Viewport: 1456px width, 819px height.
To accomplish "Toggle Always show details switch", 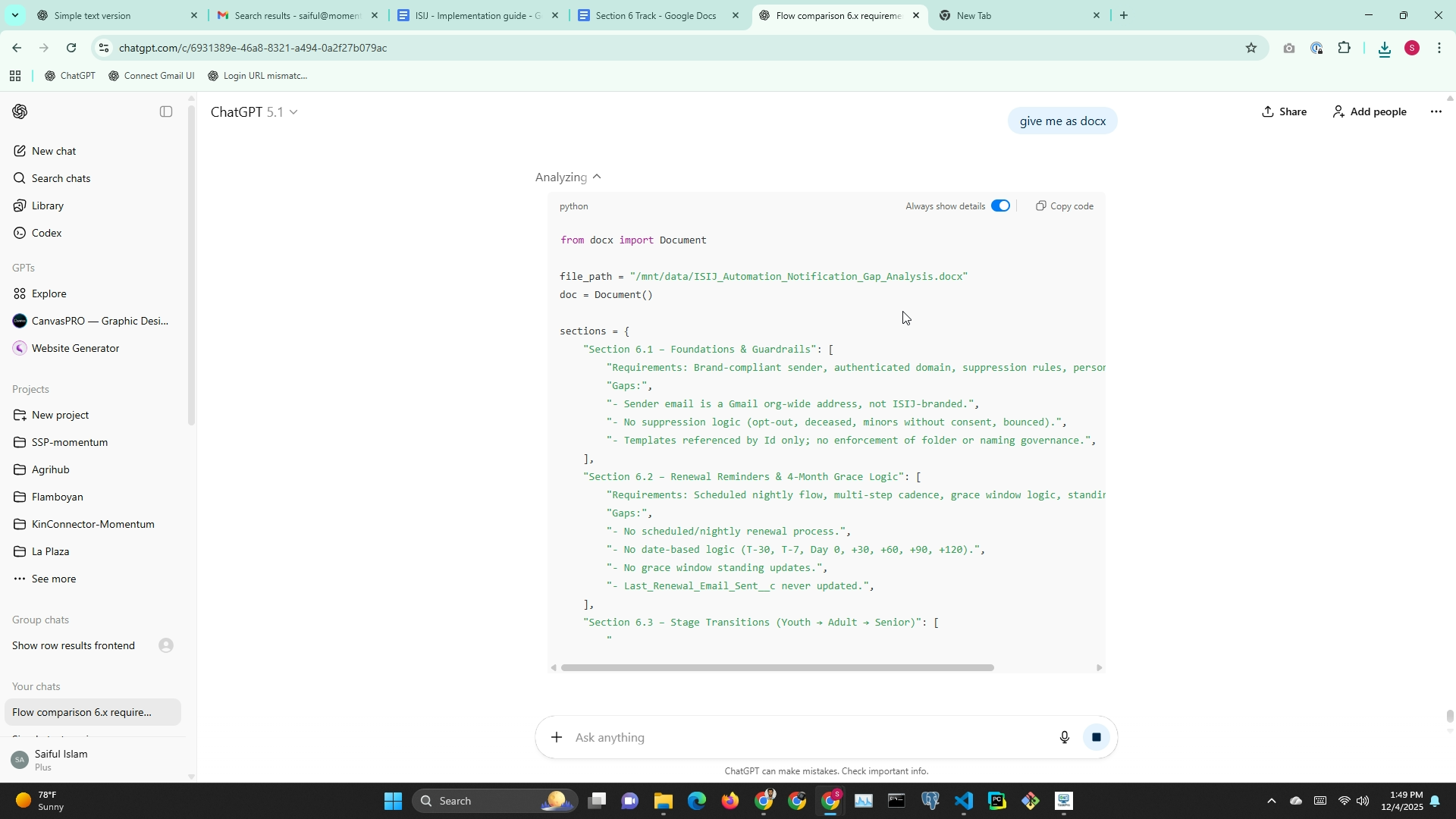I will pyautogui.click(x=1000, y=206).
